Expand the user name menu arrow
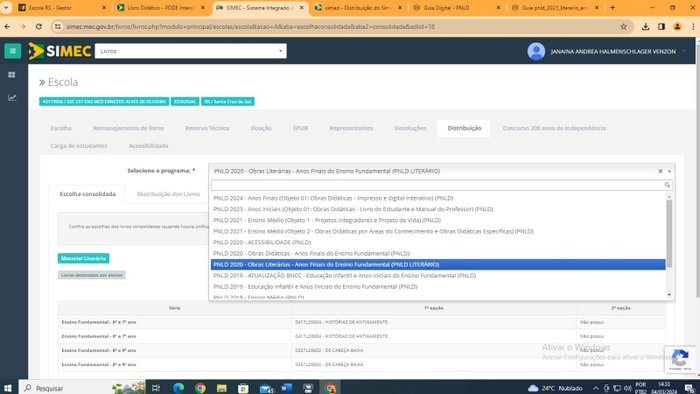Viewport: 700px width, 394px height. click(683, 51)
